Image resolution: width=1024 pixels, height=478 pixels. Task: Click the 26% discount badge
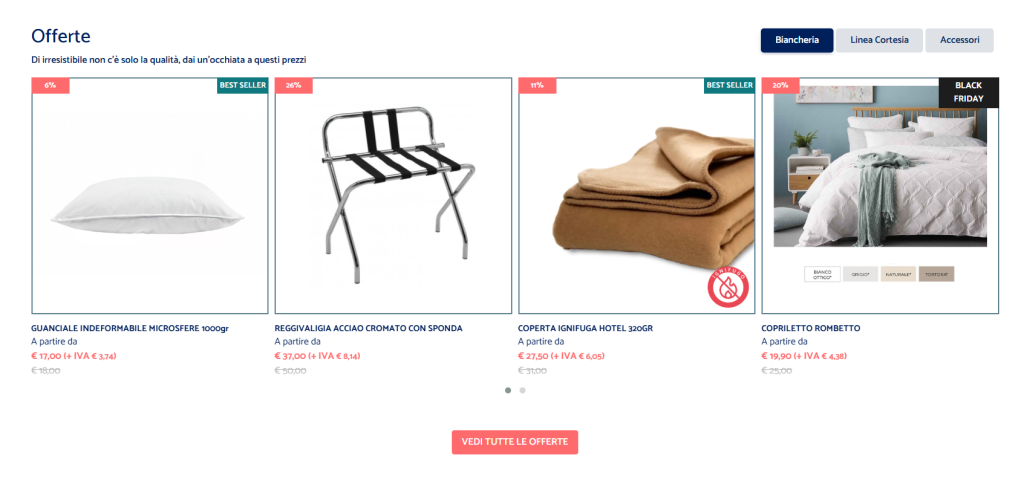[x=294, y=86]
